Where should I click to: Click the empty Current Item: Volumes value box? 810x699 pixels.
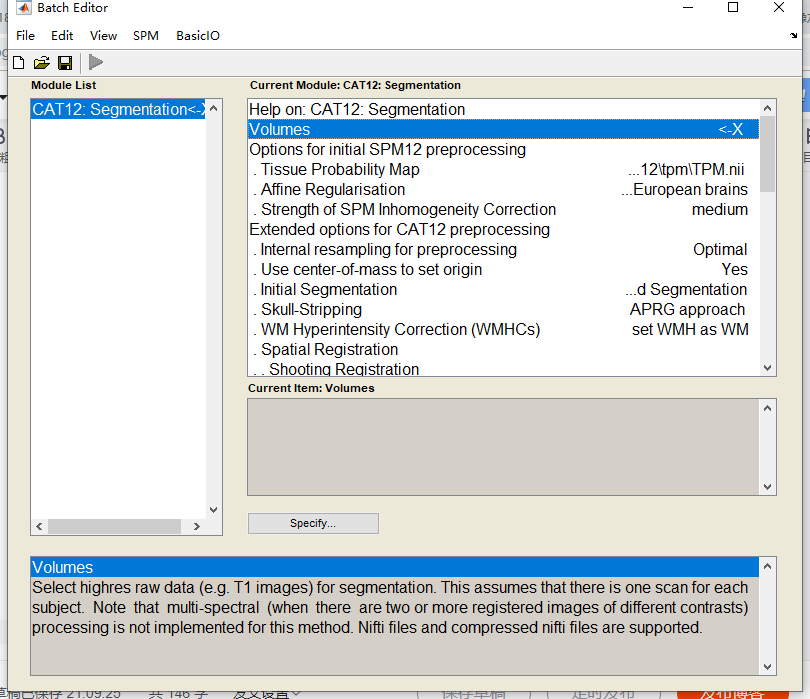point(504,447)
